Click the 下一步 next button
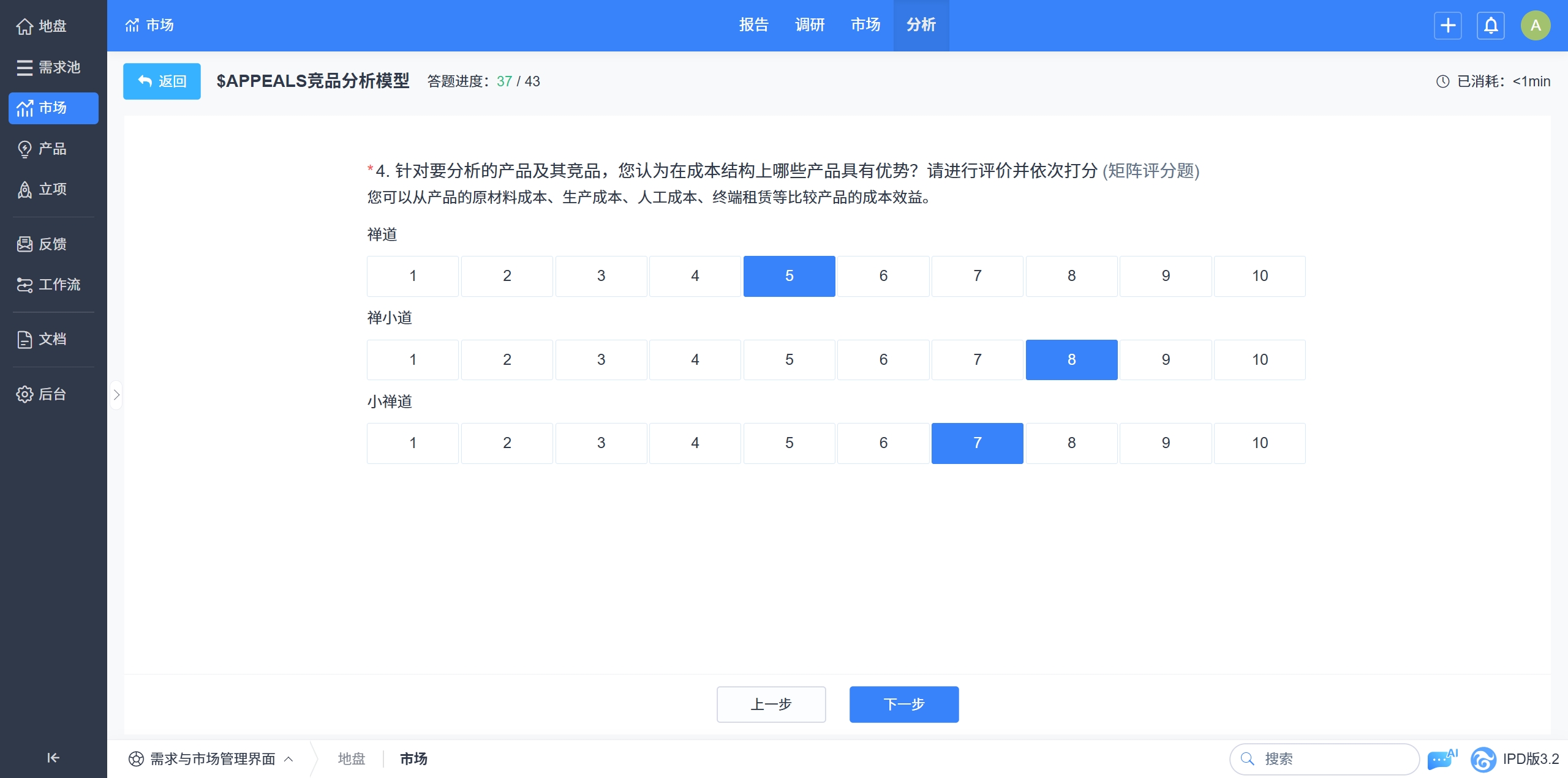Viewport: 1568px width, 778px height. click(903, 705)
